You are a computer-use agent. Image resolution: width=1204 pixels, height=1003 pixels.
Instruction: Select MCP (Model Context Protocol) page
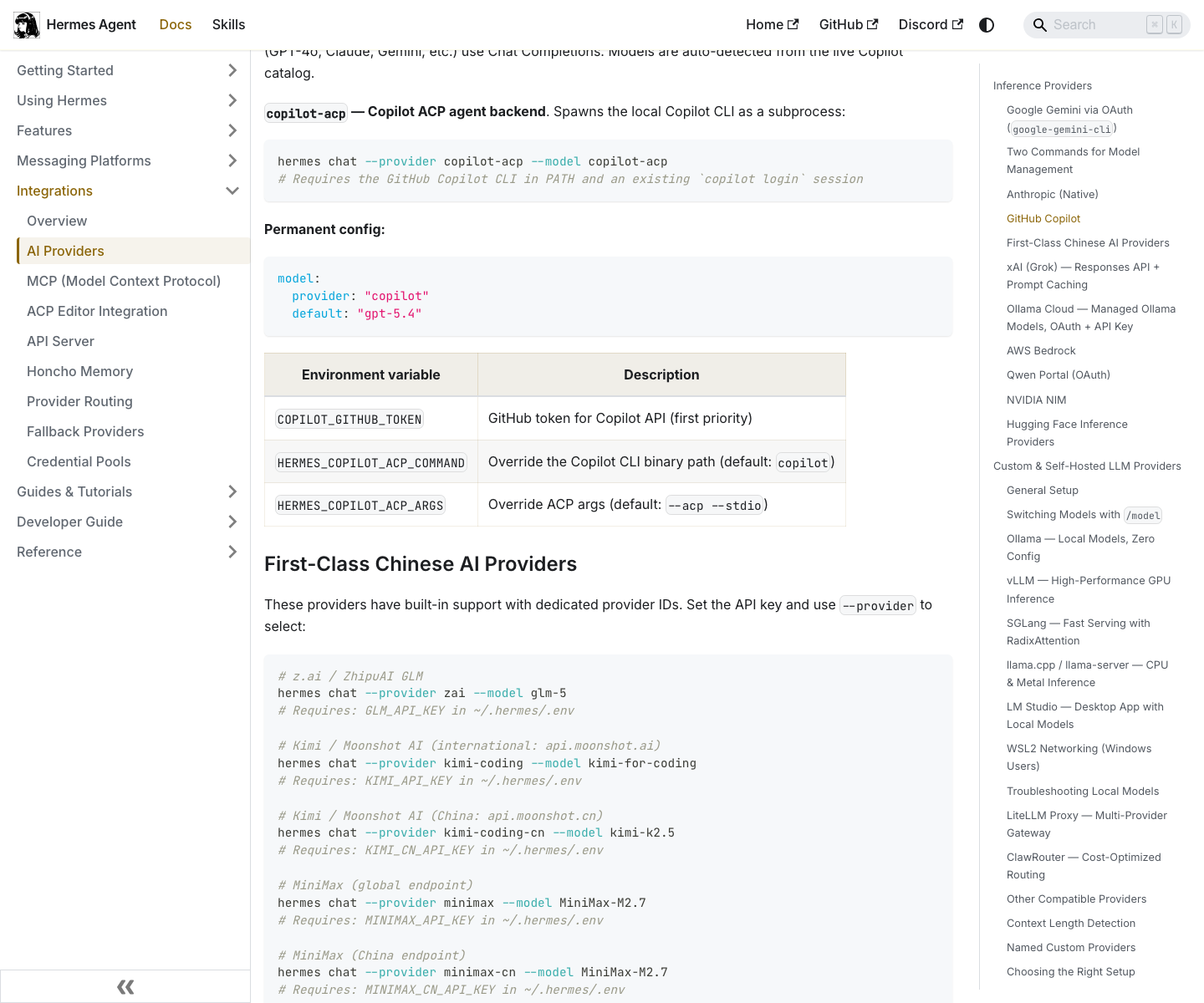pos(124,281)
